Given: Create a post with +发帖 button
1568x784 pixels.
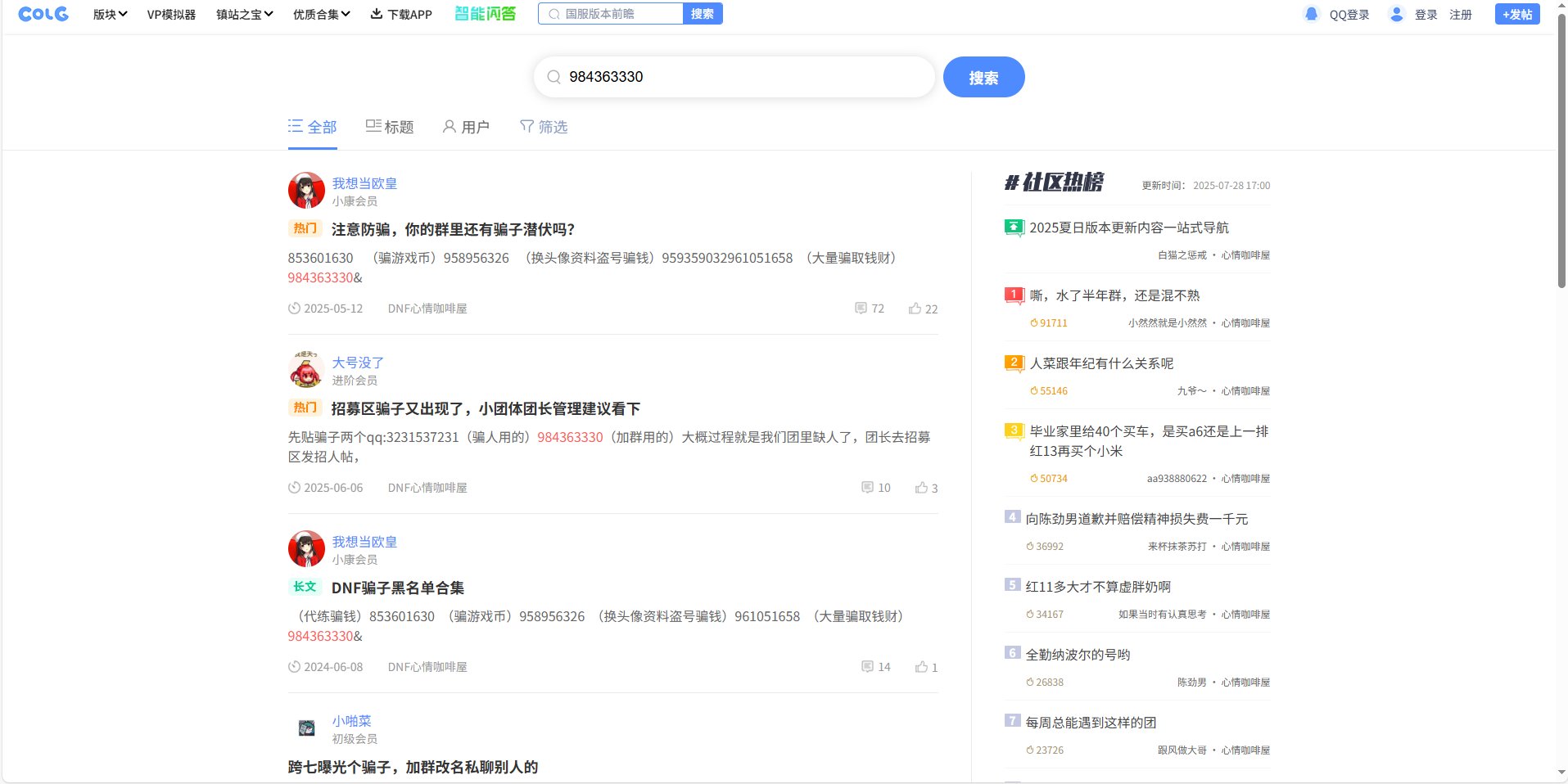Looking at the screenshot, I should (x=1517, y=14).
